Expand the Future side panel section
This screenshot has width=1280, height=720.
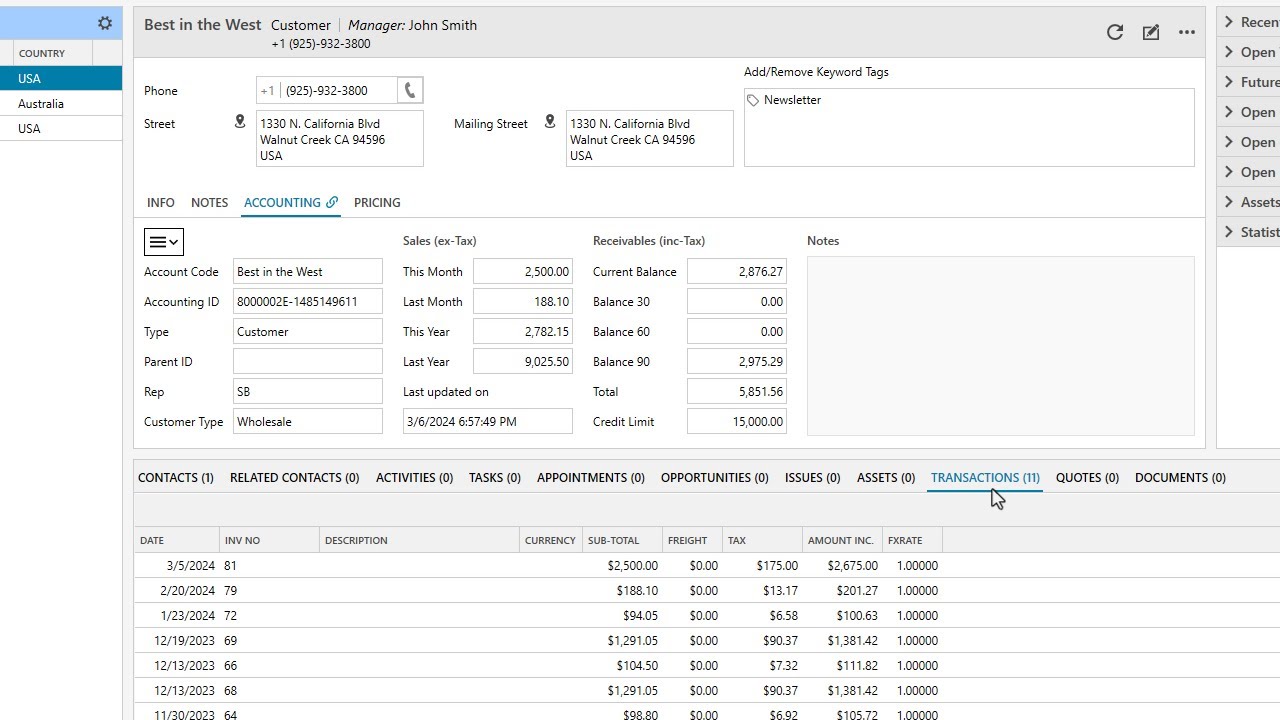click(x=1249, y=82)
